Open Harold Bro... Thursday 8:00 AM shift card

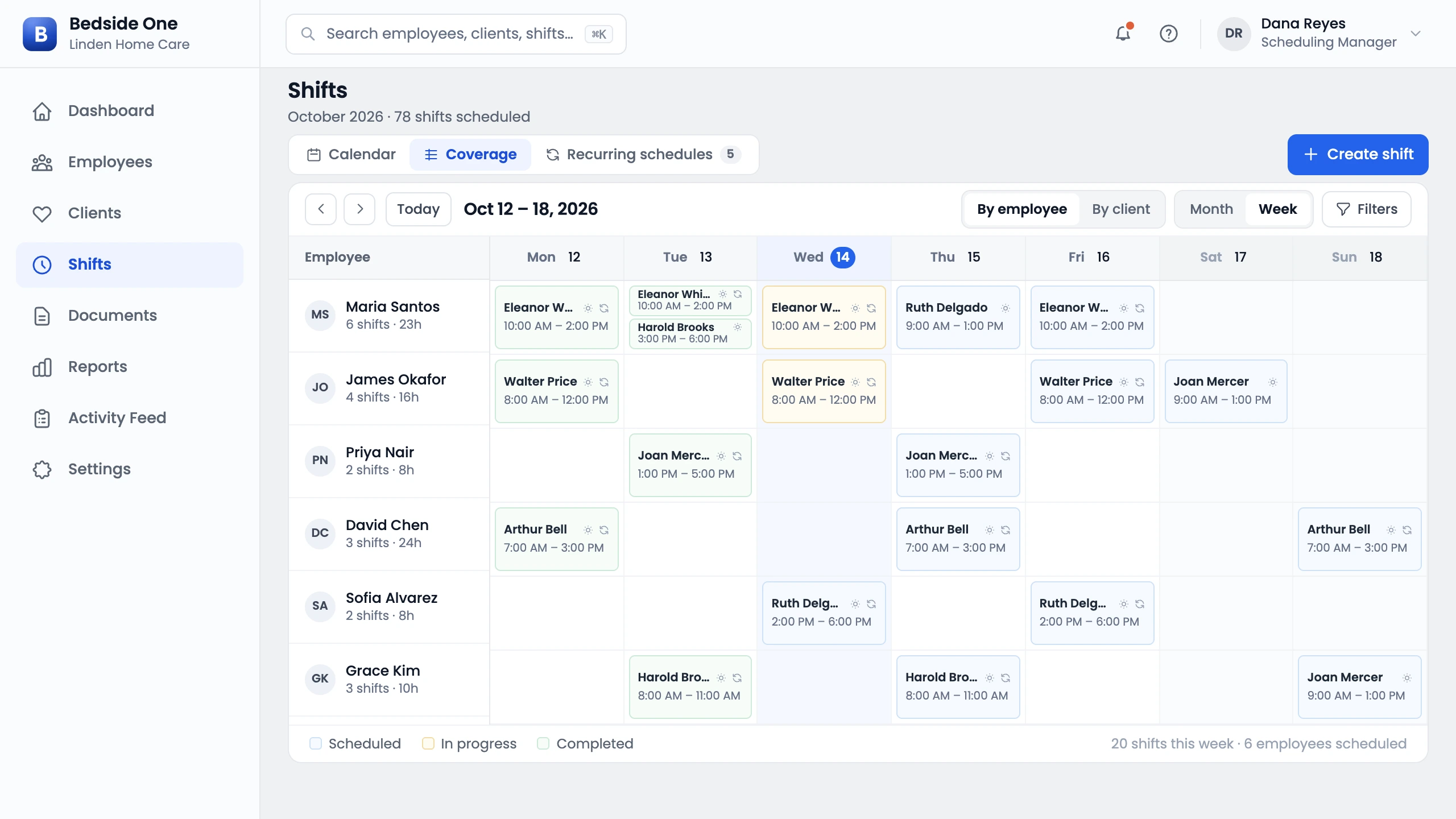point(958,686)
